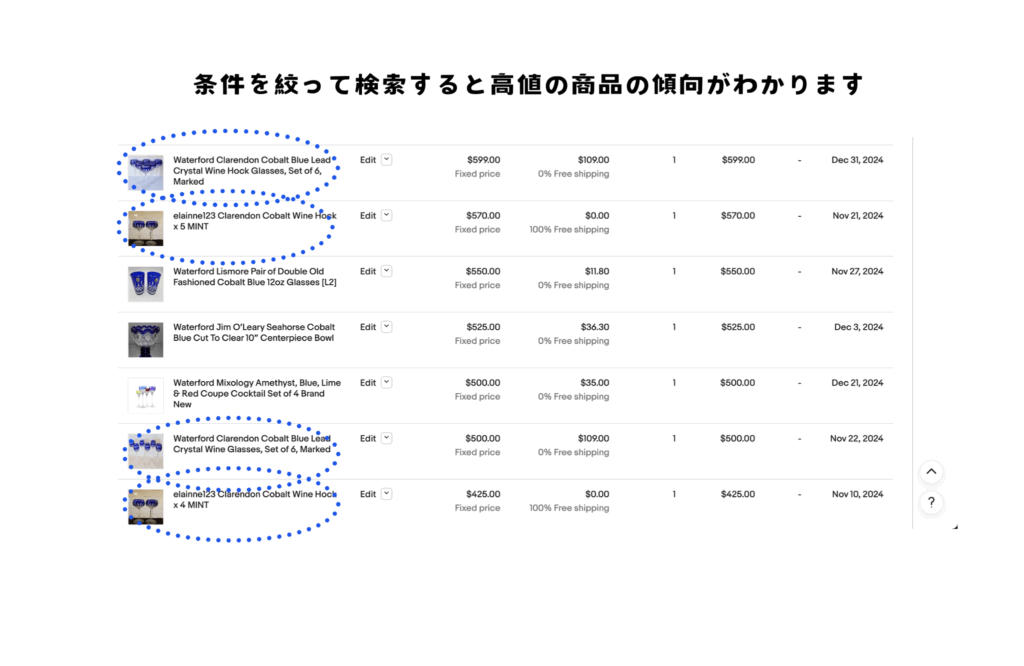Expand Edit dropdown for Seahorse Centerpiece Bowl row
Screen dimensions: 1024x666
pos(387,326)
